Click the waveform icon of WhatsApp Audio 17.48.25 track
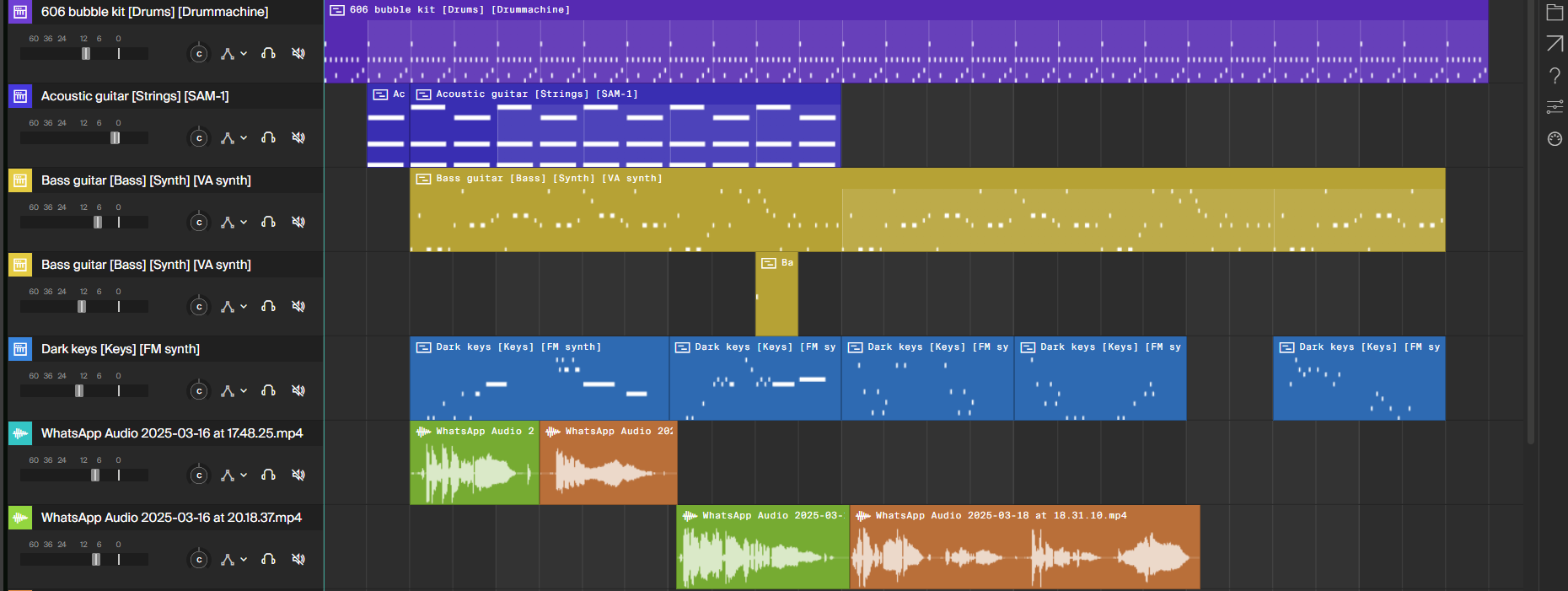This screenshot has width=1568, height=591. coord(20,433)
